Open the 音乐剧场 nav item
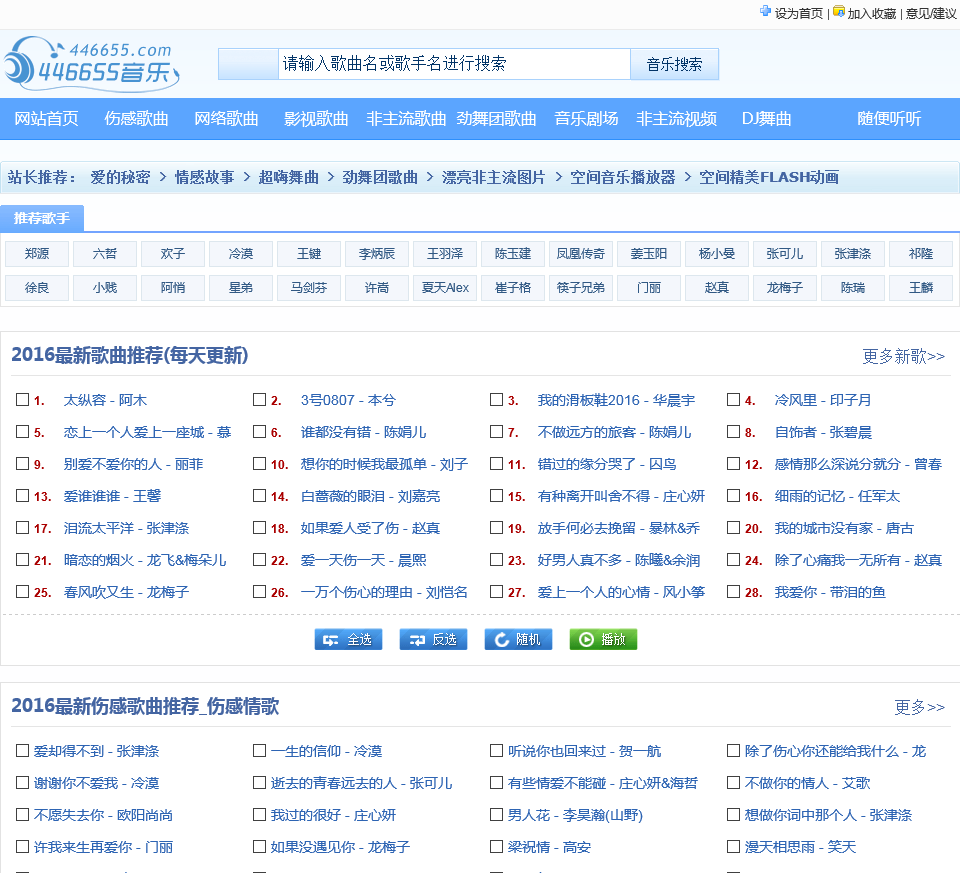This screenshot has height=873, width=960. pos(587,119)
